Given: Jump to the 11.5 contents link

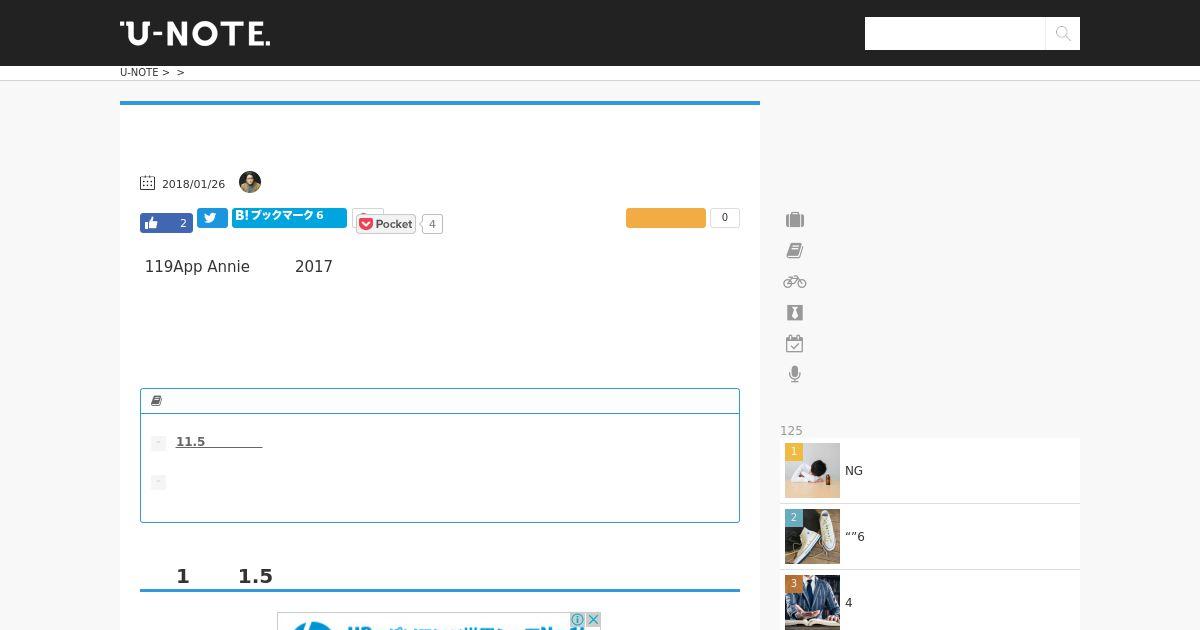Looking at the screenshot, I should tap(219, 442).
